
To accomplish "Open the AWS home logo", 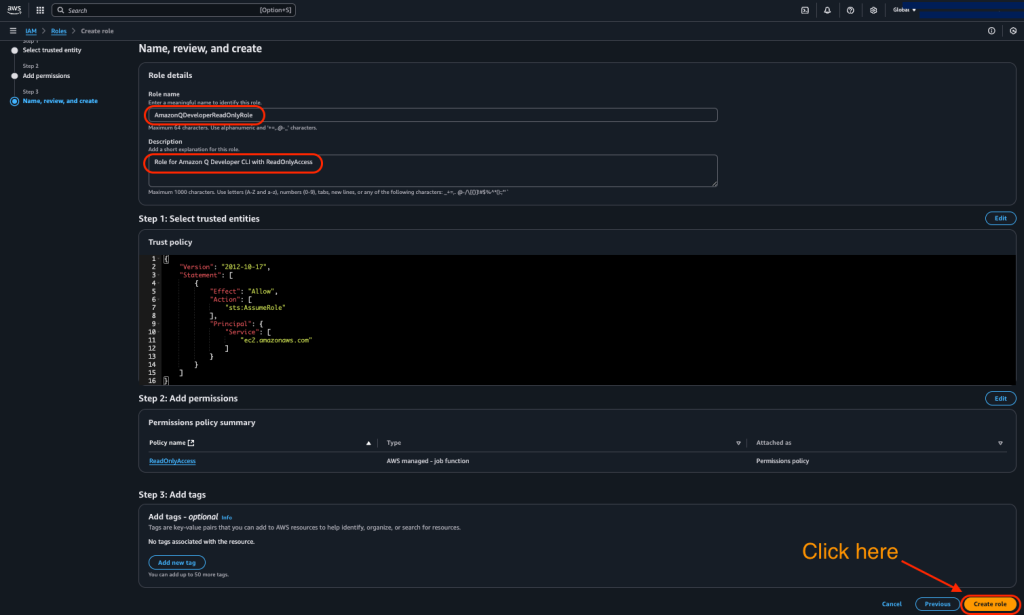I will point(14,10).
